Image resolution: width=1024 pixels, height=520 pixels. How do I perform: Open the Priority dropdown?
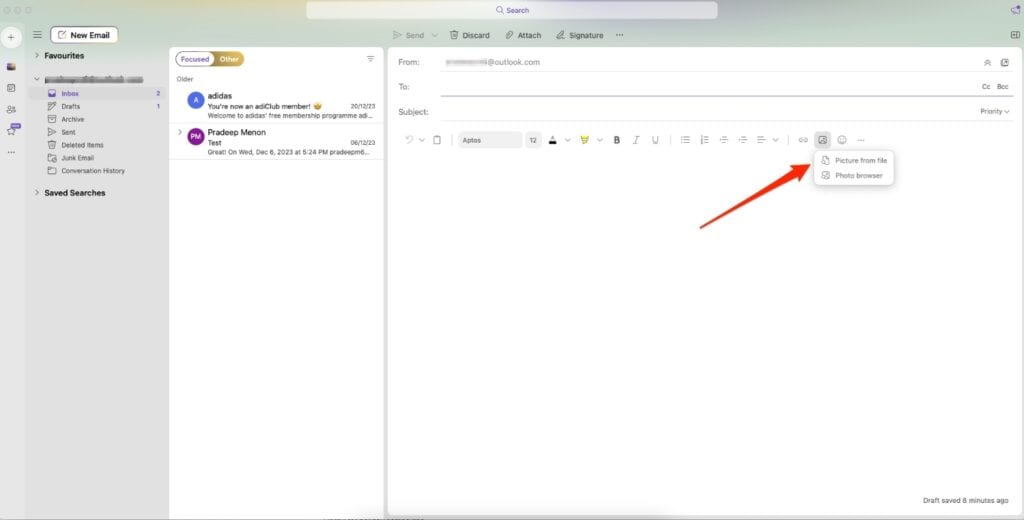(995, 112)
